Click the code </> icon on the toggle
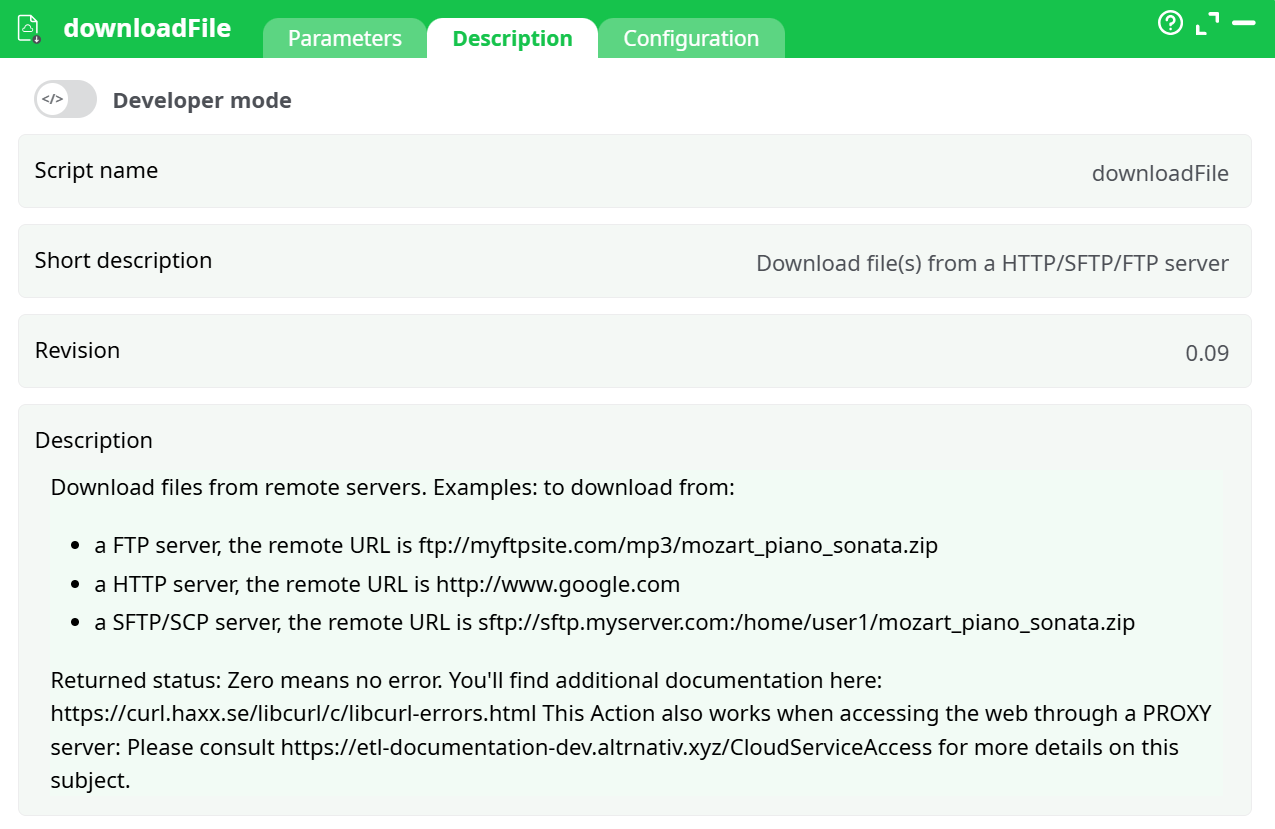Image resolution: width=1275 pixels, height=829 pixels. [x=53, y=98]
